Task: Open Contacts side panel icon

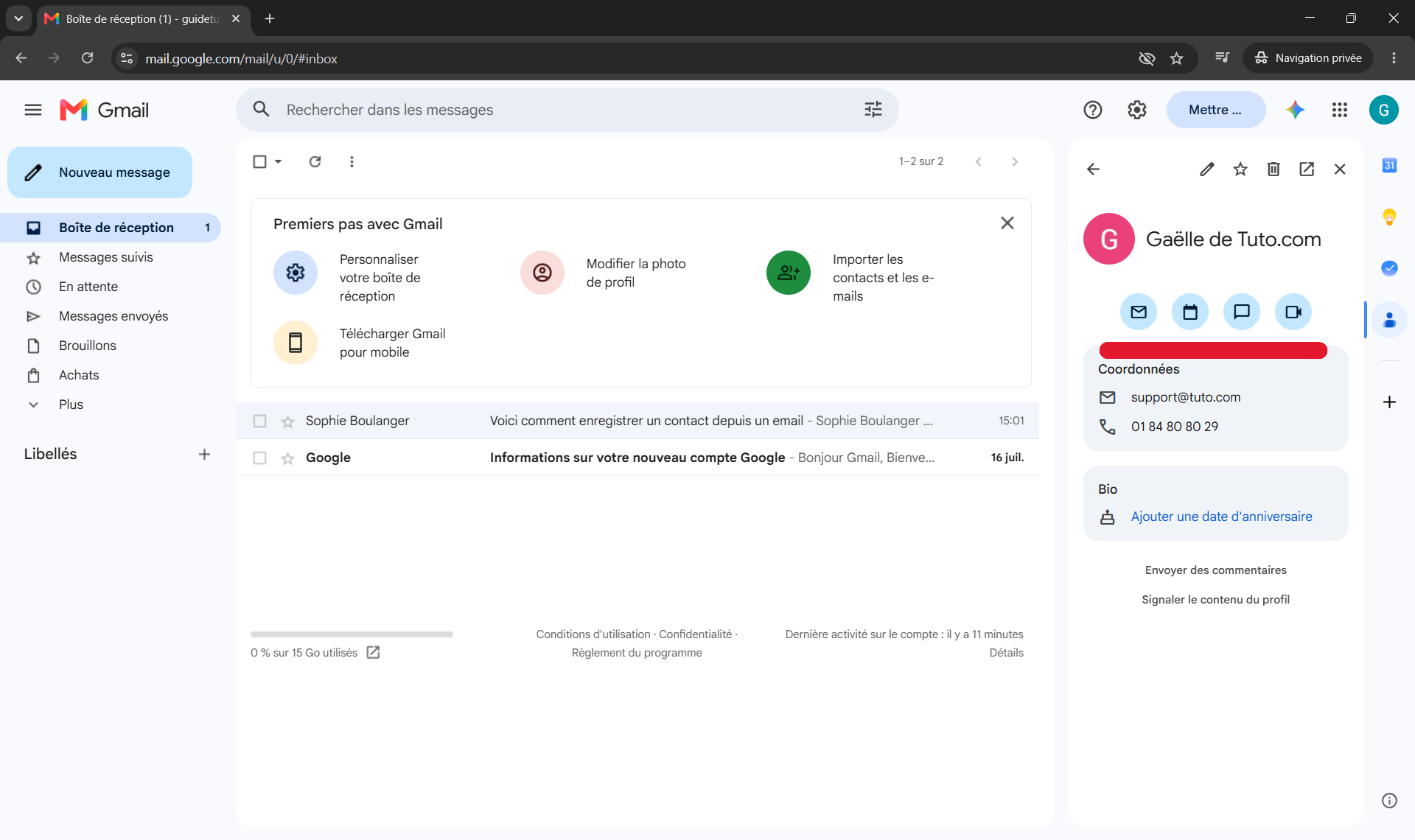Action: (x=1389, y=320)
